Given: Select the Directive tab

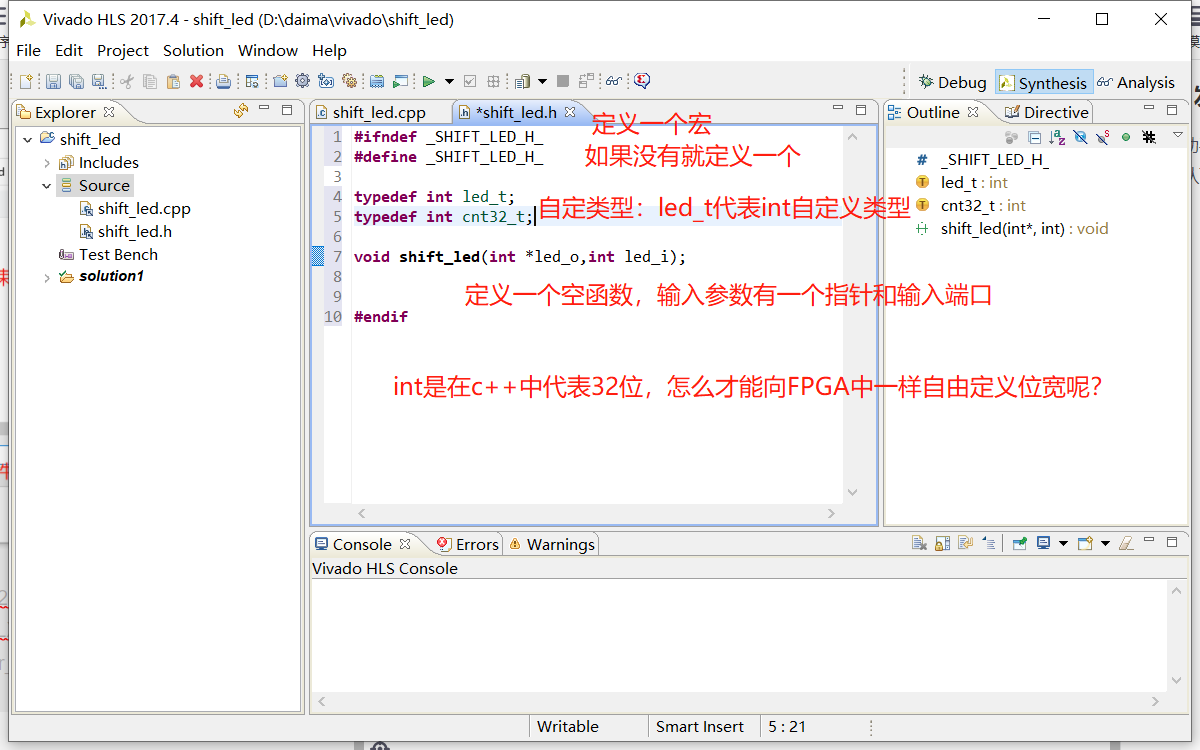Looking at the screenshot, I should coord(1046,113).
